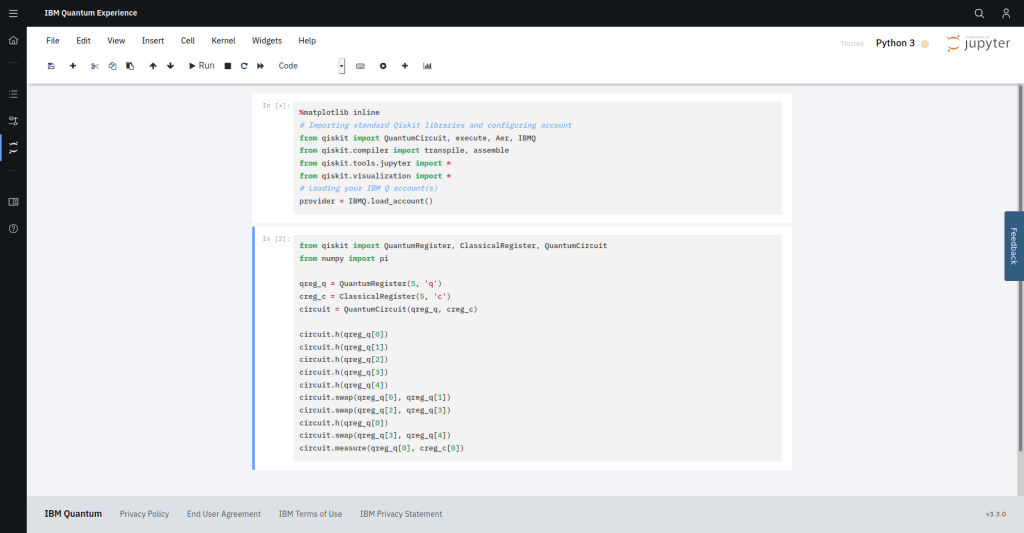Open the IBM Terms of Use link
The image size is (1024, 533).
point(310,514)
